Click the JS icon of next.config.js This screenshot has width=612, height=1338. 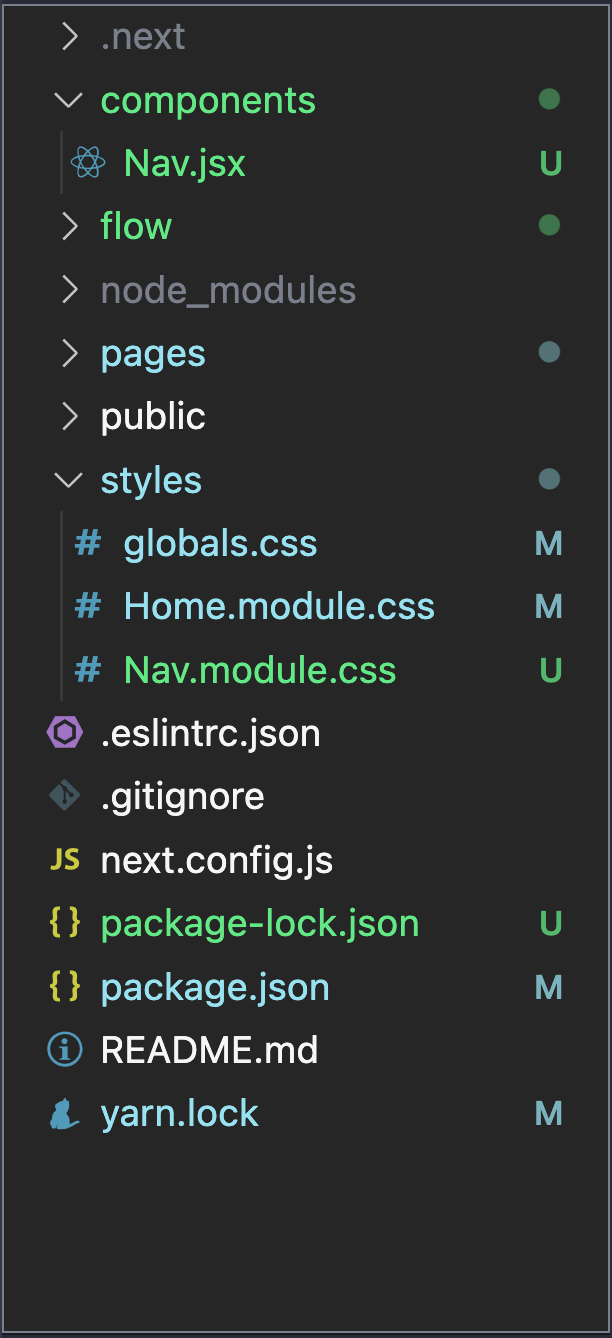[x=65, y=859]
